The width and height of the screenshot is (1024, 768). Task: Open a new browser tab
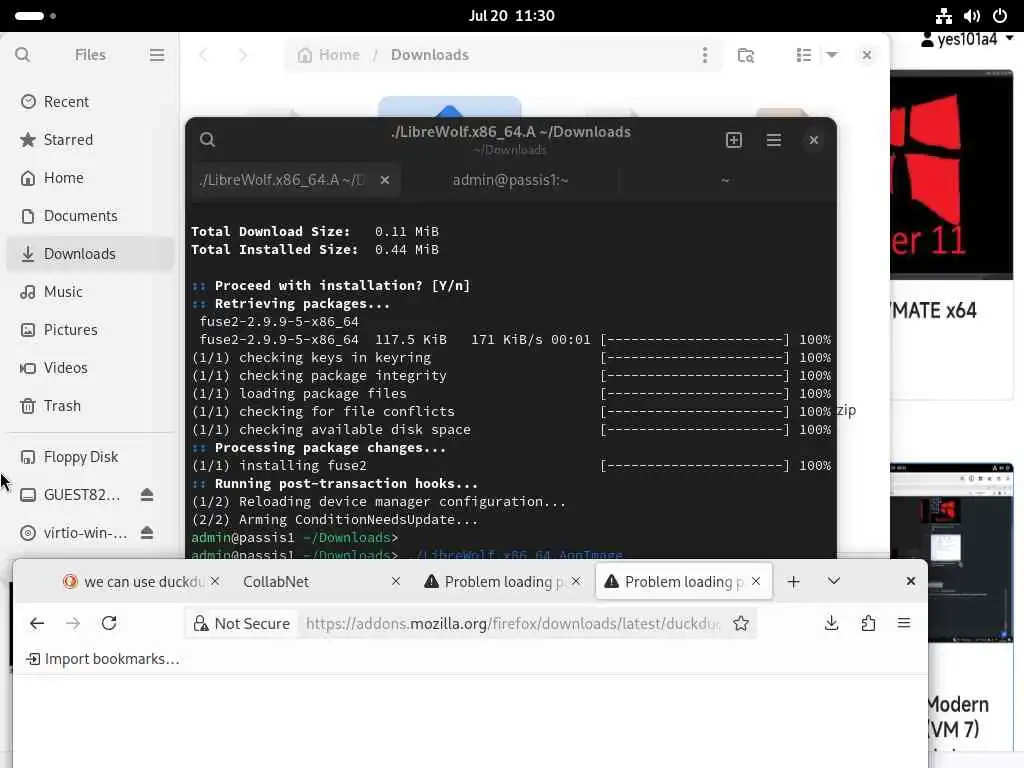tap(793, 581)
